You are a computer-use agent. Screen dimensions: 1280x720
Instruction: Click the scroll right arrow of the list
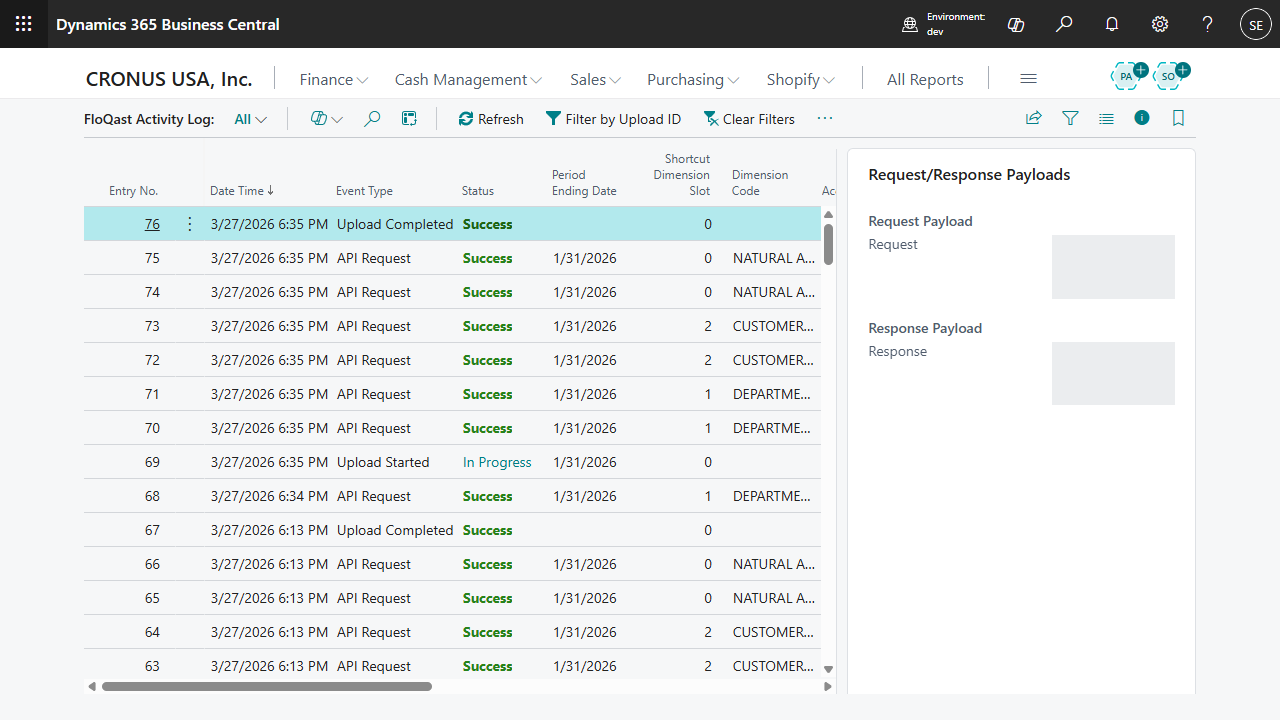pos(828,686)
